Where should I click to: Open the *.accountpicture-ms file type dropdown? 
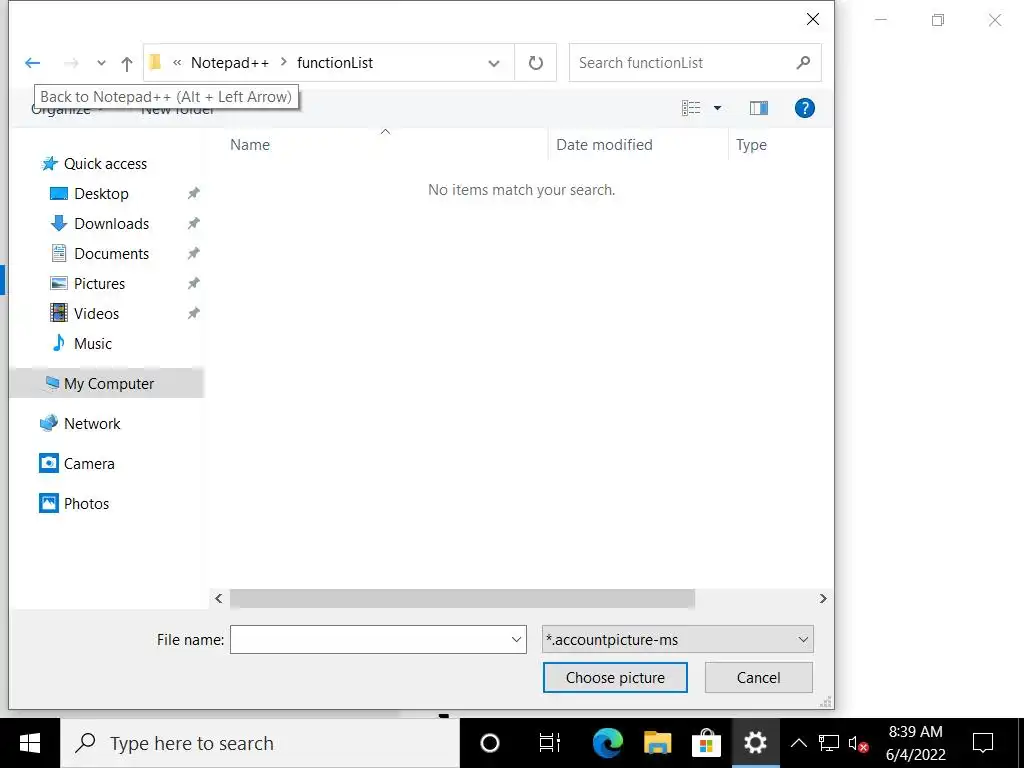click(678, 639)
